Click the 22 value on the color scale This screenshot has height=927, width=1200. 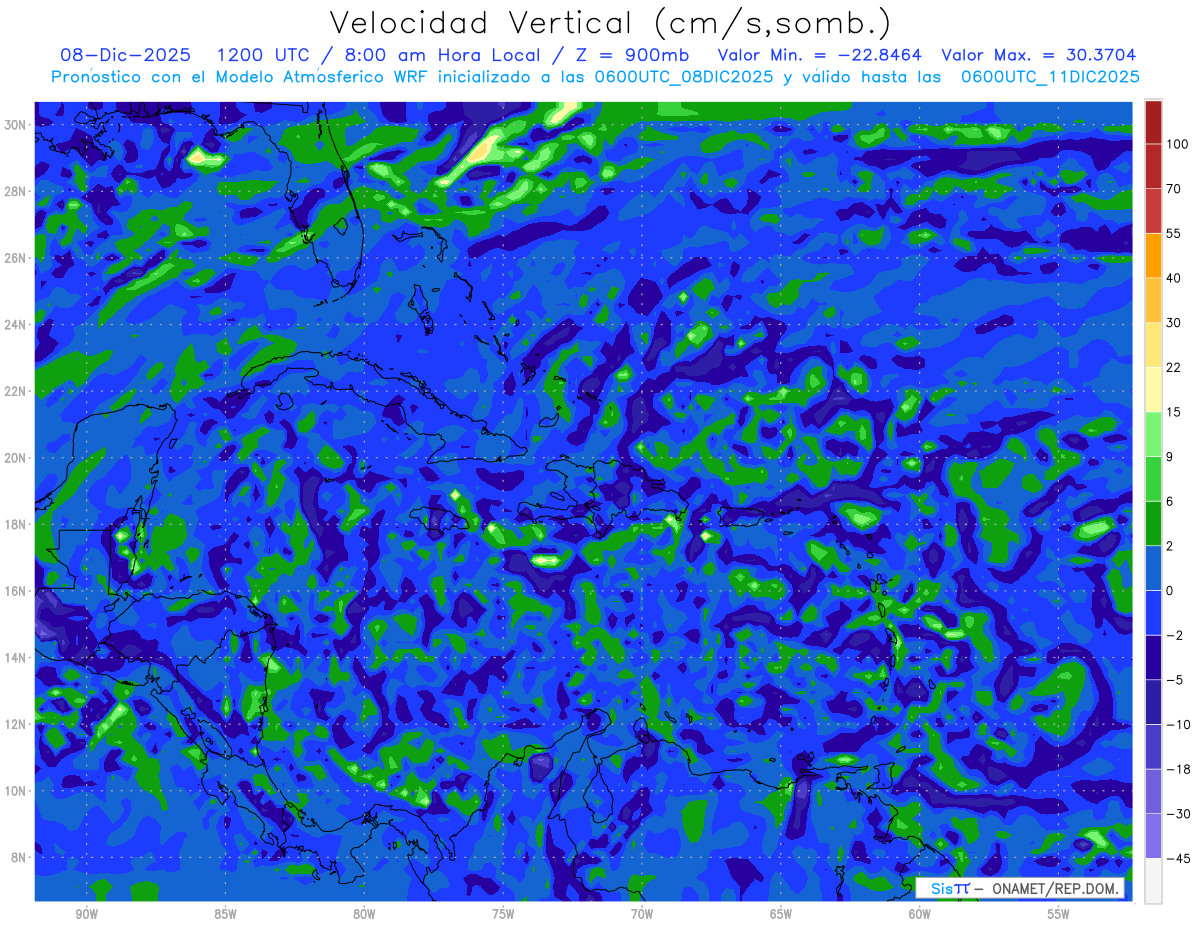1174,367
